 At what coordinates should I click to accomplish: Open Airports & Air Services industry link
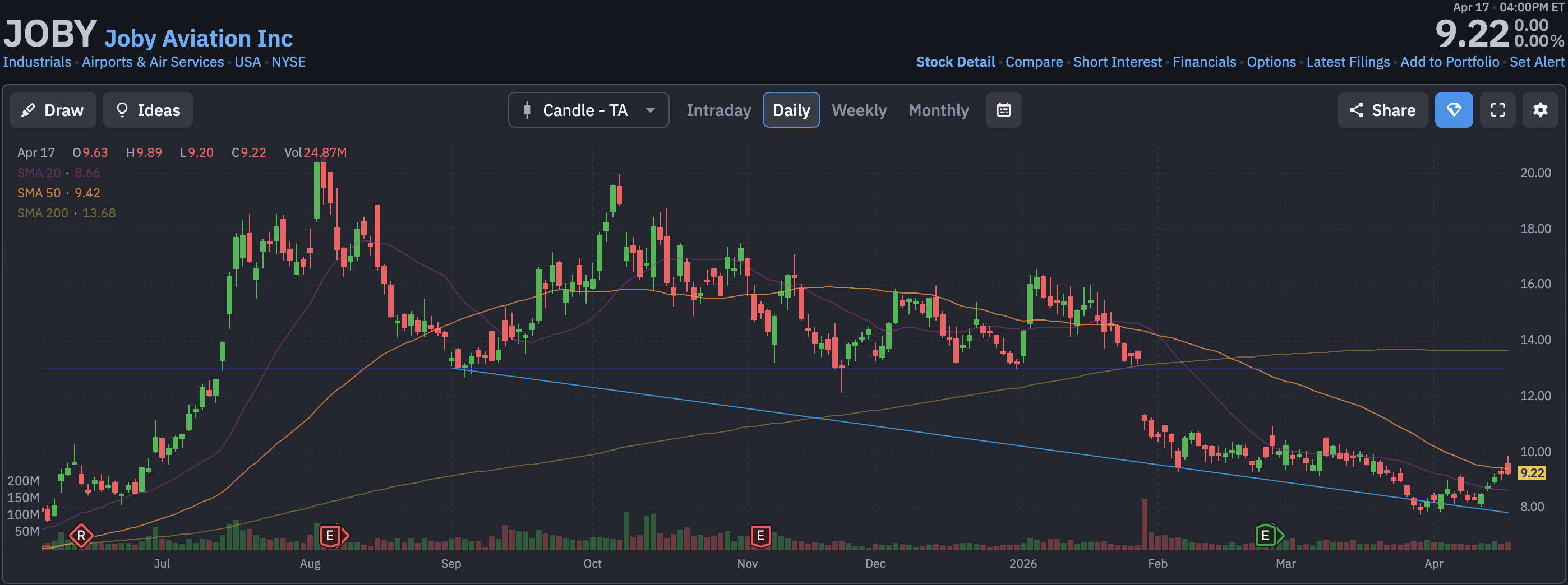pos(153,62)
